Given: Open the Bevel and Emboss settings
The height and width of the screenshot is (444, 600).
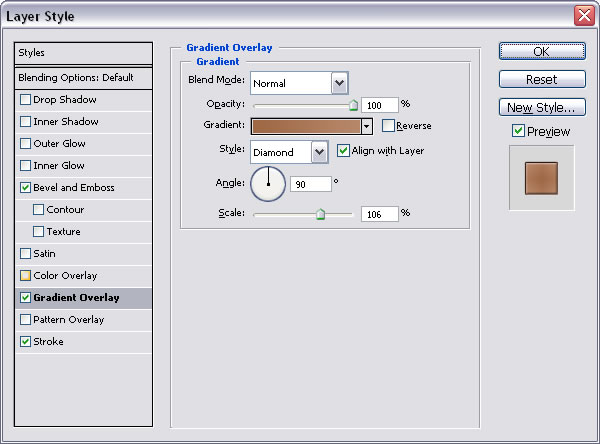Looking at the screenshot, I should (x=74, y=188).
